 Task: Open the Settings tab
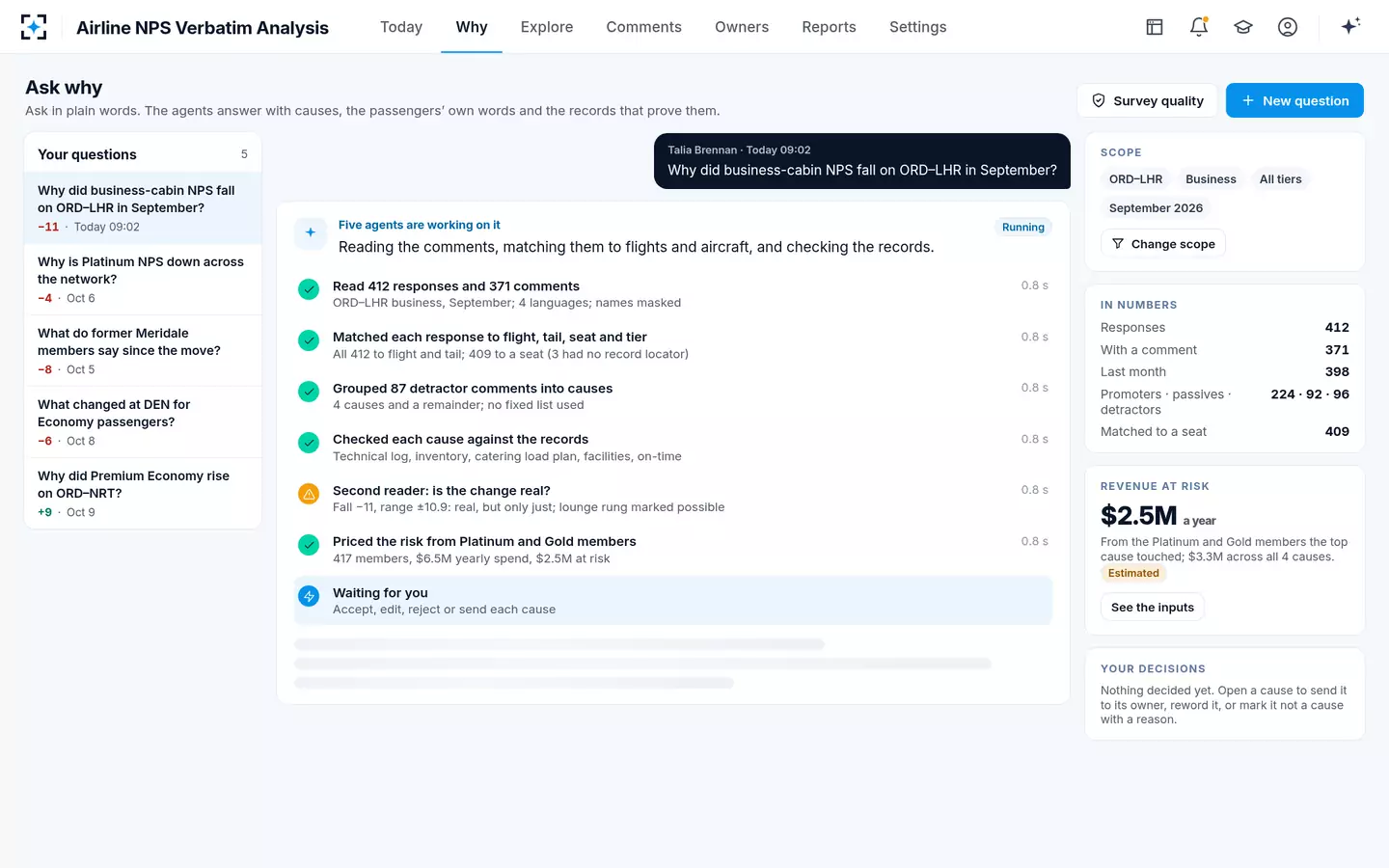(x=917, y=27)
